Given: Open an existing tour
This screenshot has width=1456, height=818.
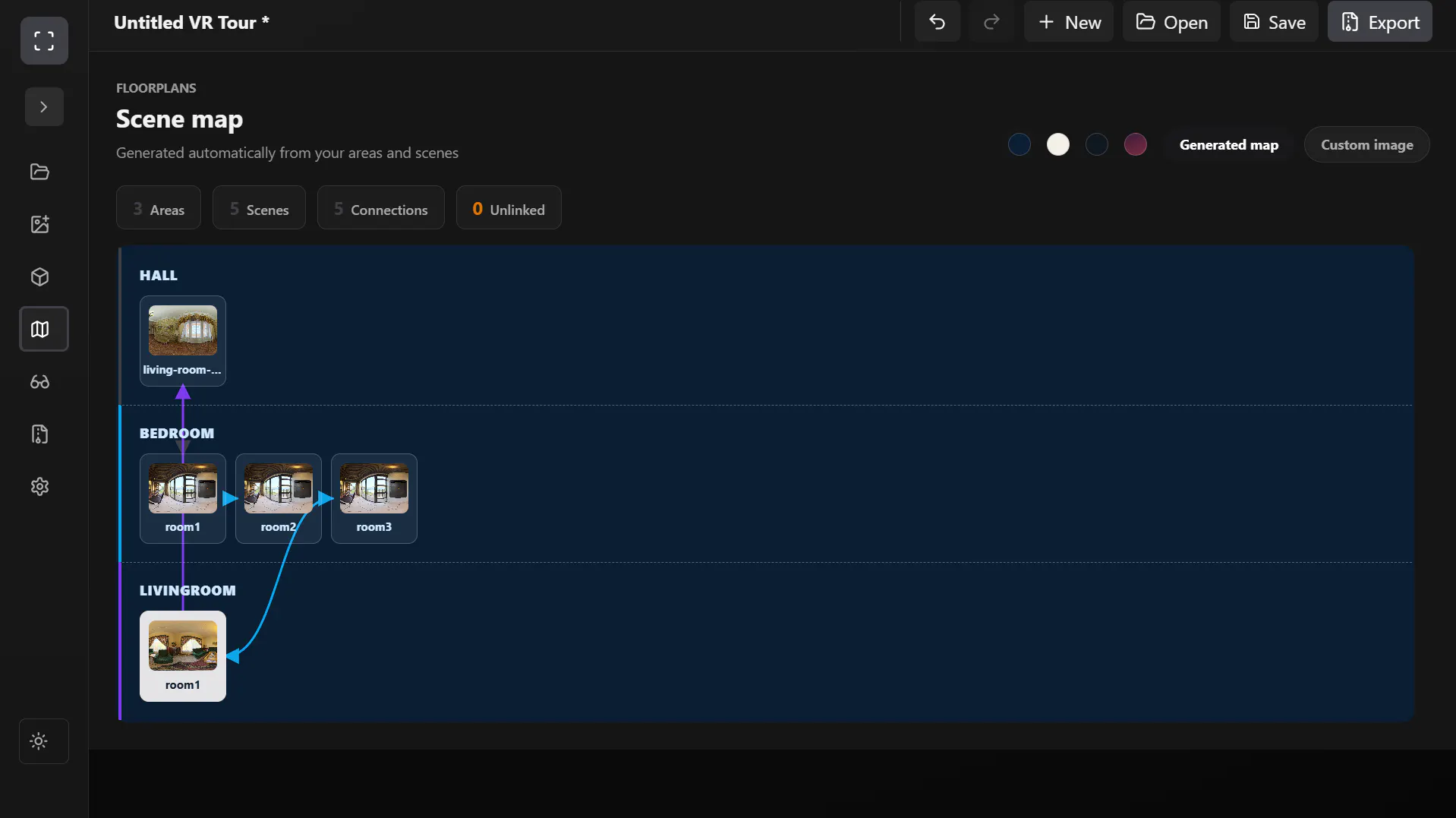Looking at the screenshot, I should pyautogui.click(x=1171, y=22).
